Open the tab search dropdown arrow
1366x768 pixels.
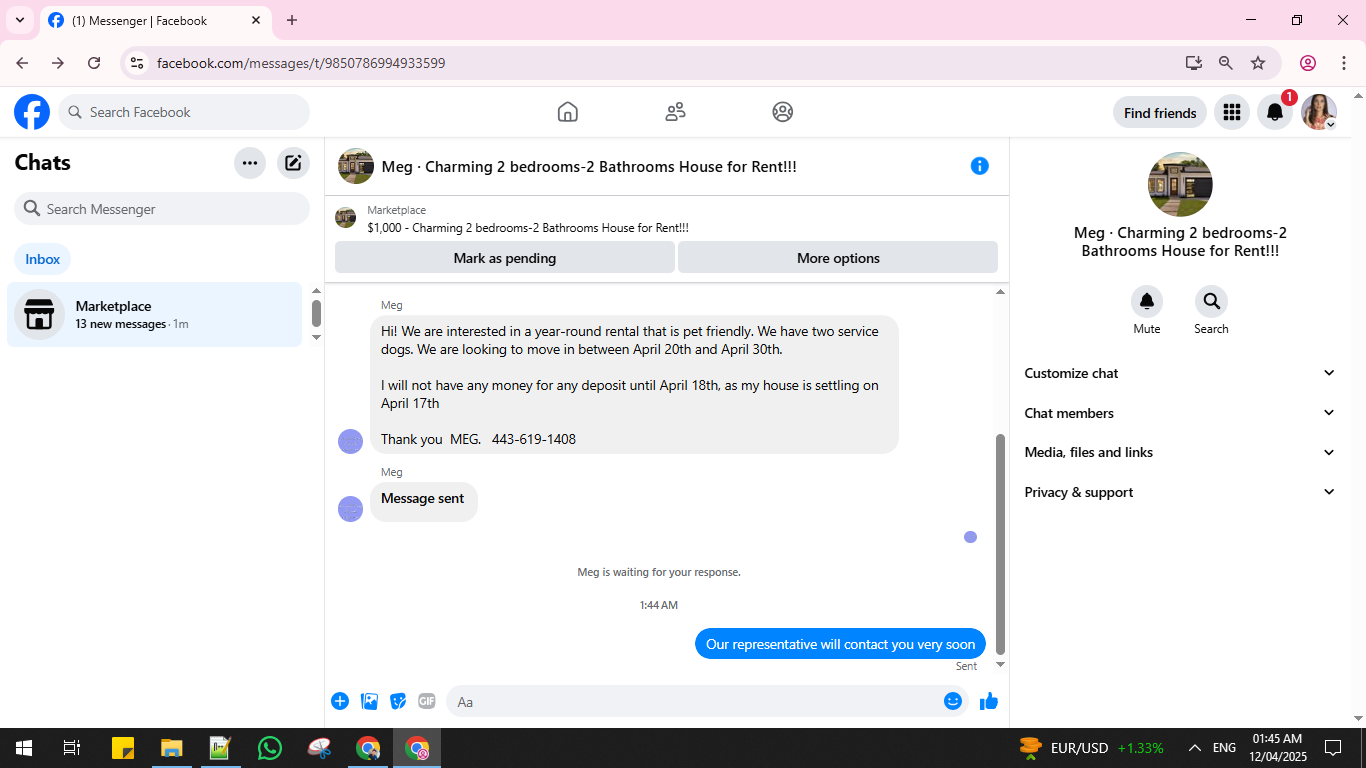[x=19, y=20]
